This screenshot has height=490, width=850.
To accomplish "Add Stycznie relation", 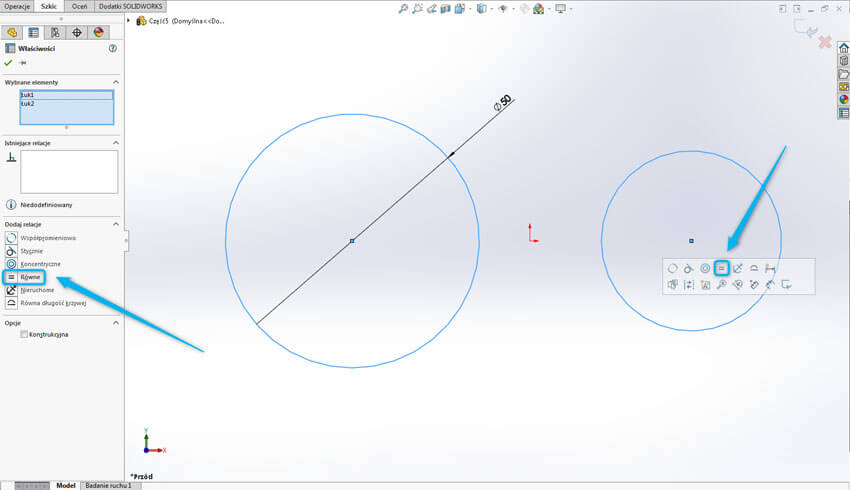I will coord(24,251).
